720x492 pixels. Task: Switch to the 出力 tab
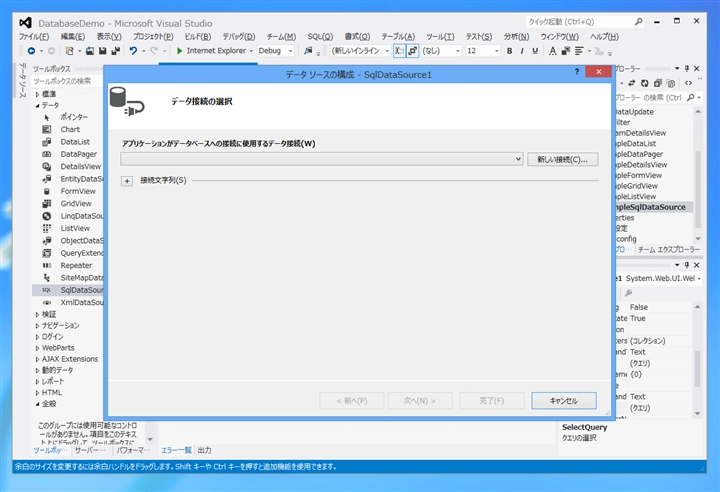[204, 450]
